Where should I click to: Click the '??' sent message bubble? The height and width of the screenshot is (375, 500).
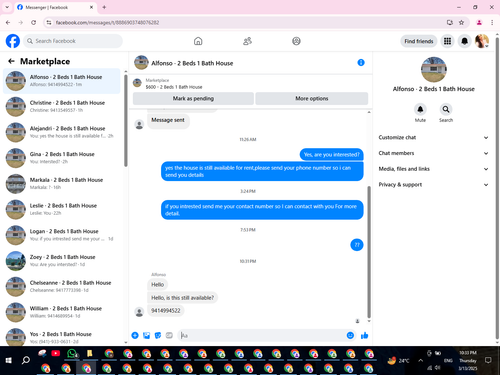pos(357,245)
